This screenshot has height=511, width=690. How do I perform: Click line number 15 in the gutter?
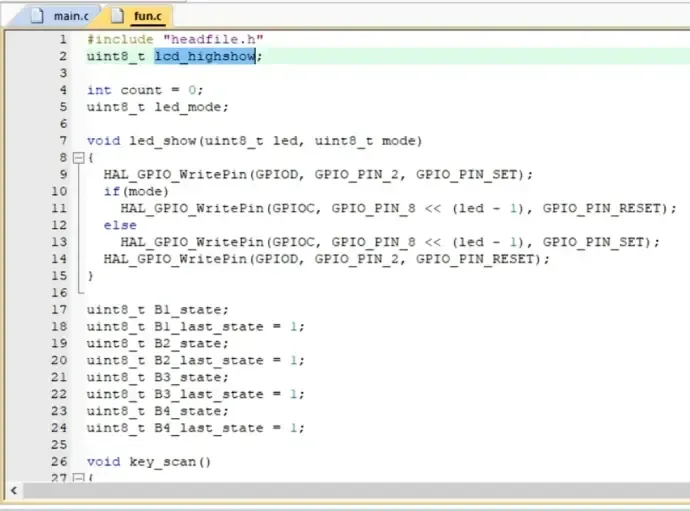(58, 275)
